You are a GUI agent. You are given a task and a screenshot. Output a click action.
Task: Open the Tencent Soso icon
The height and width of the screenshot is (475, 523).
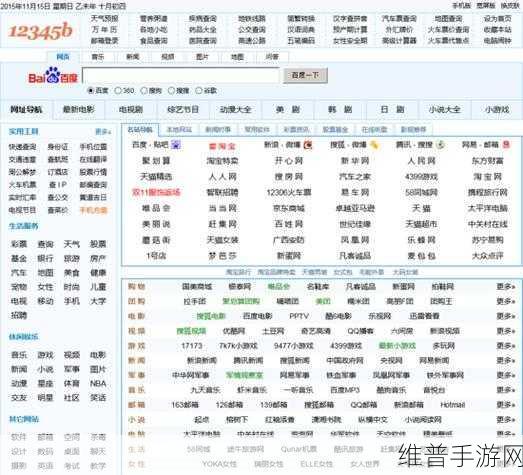click(441, 145)
